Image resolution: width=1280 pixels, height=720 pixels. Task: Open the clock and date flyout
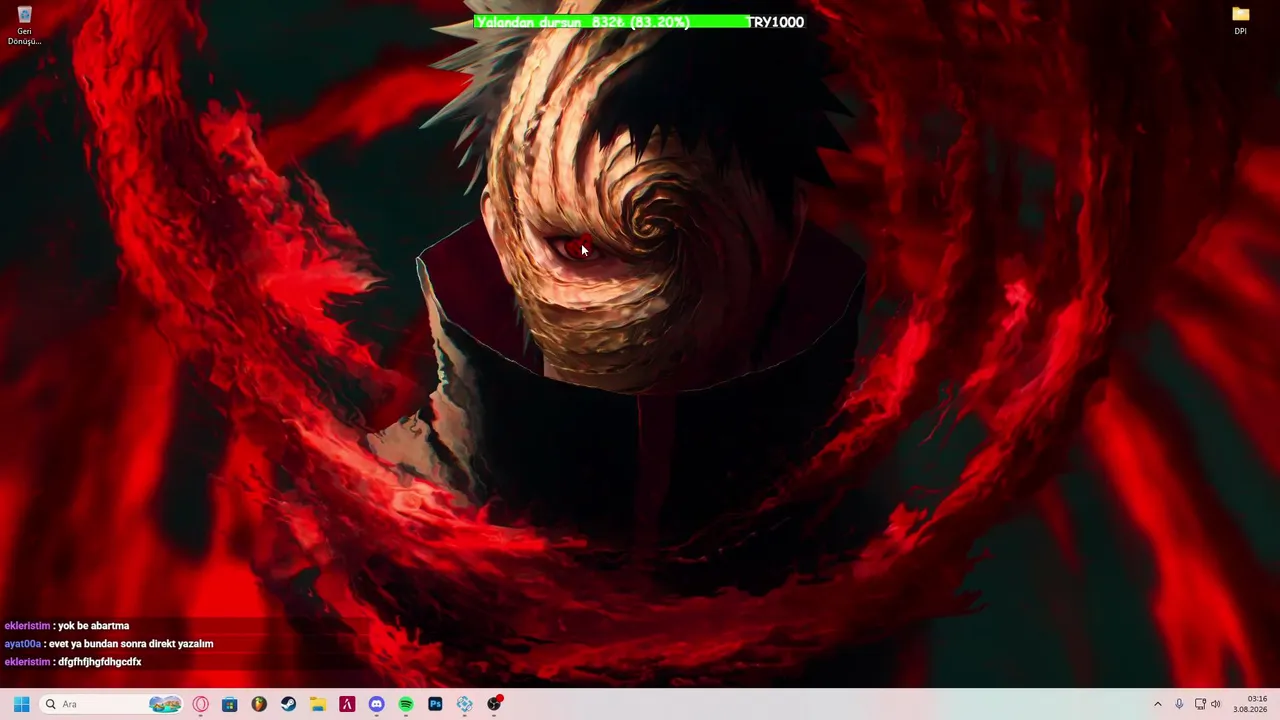coord(1251,704)
